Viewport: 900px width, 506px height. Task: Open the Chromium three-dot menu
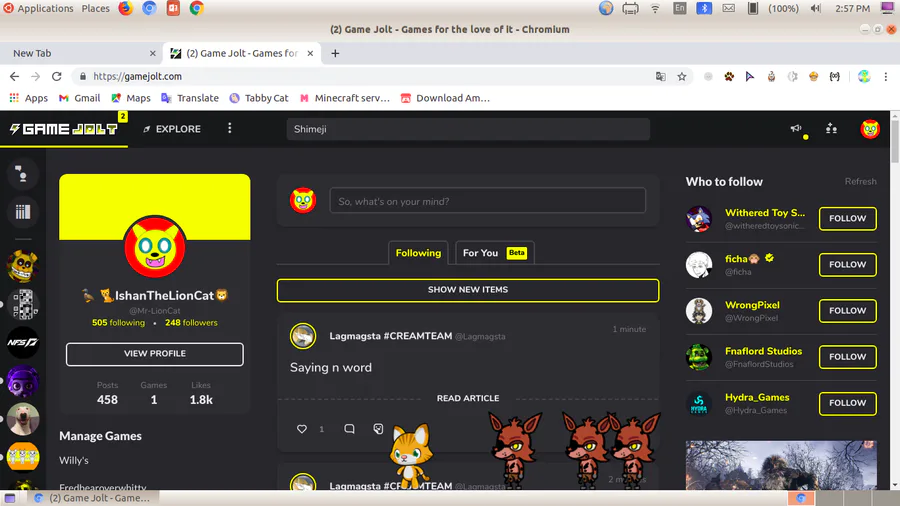tap(886, 76)
